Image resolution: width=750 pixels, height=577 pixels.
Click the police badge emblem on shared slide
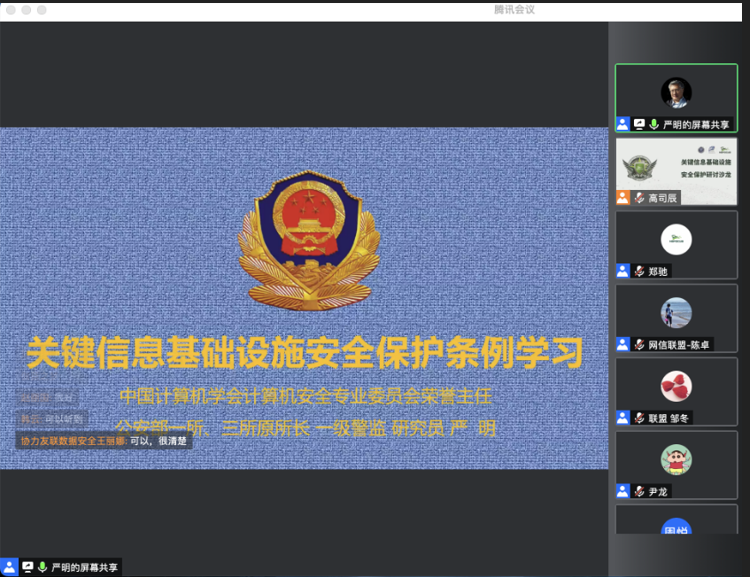pyautogui.click(x=309, y=241)
